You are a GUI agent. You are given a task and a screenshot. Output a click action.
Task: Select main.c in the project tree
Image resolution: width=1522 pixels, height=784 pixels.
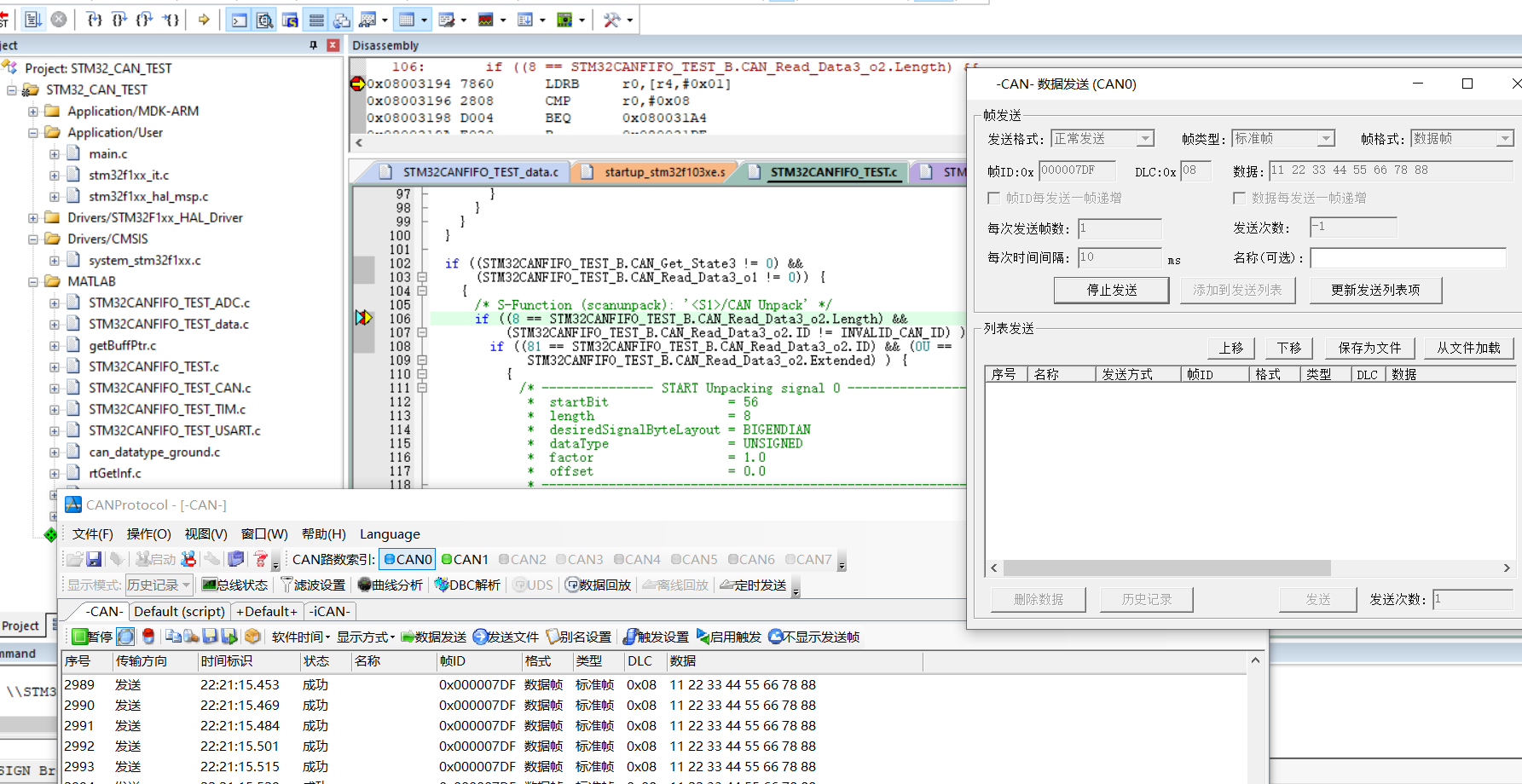pos(108,153)
